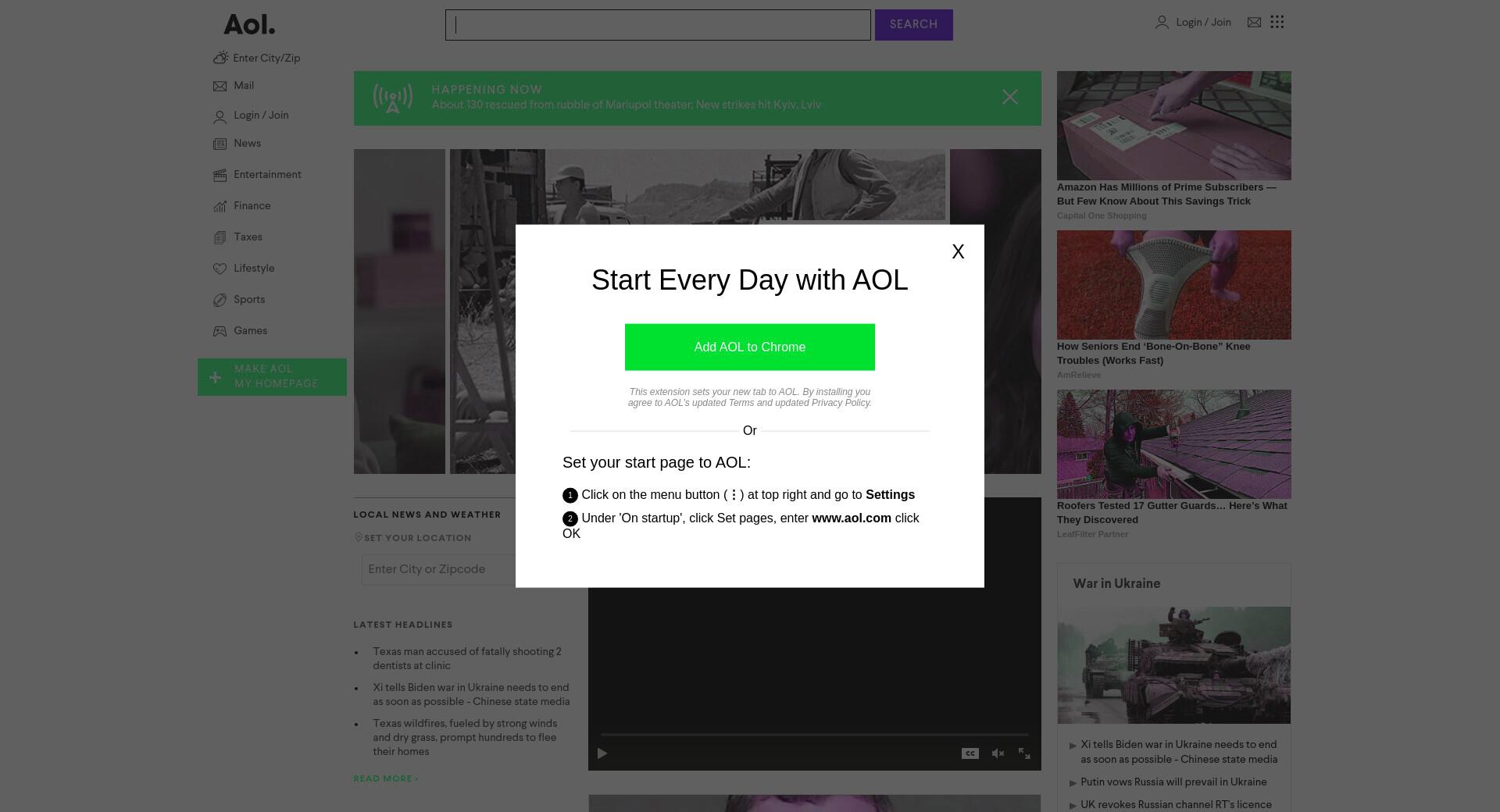The image size is (1500, 812).
Task: Open the Amazon Prime savings ad thumbnail
Action: [x=1174, y=126]
